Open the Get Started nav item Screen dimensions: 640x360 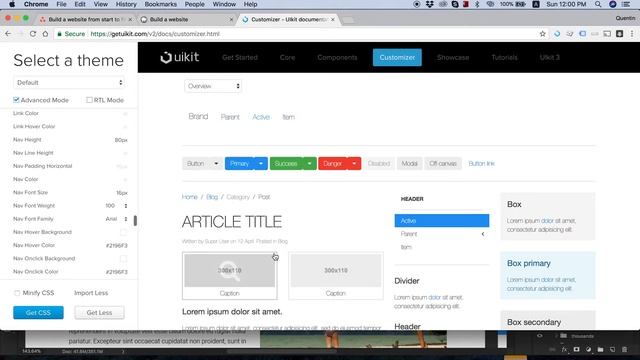pos(240,58)
